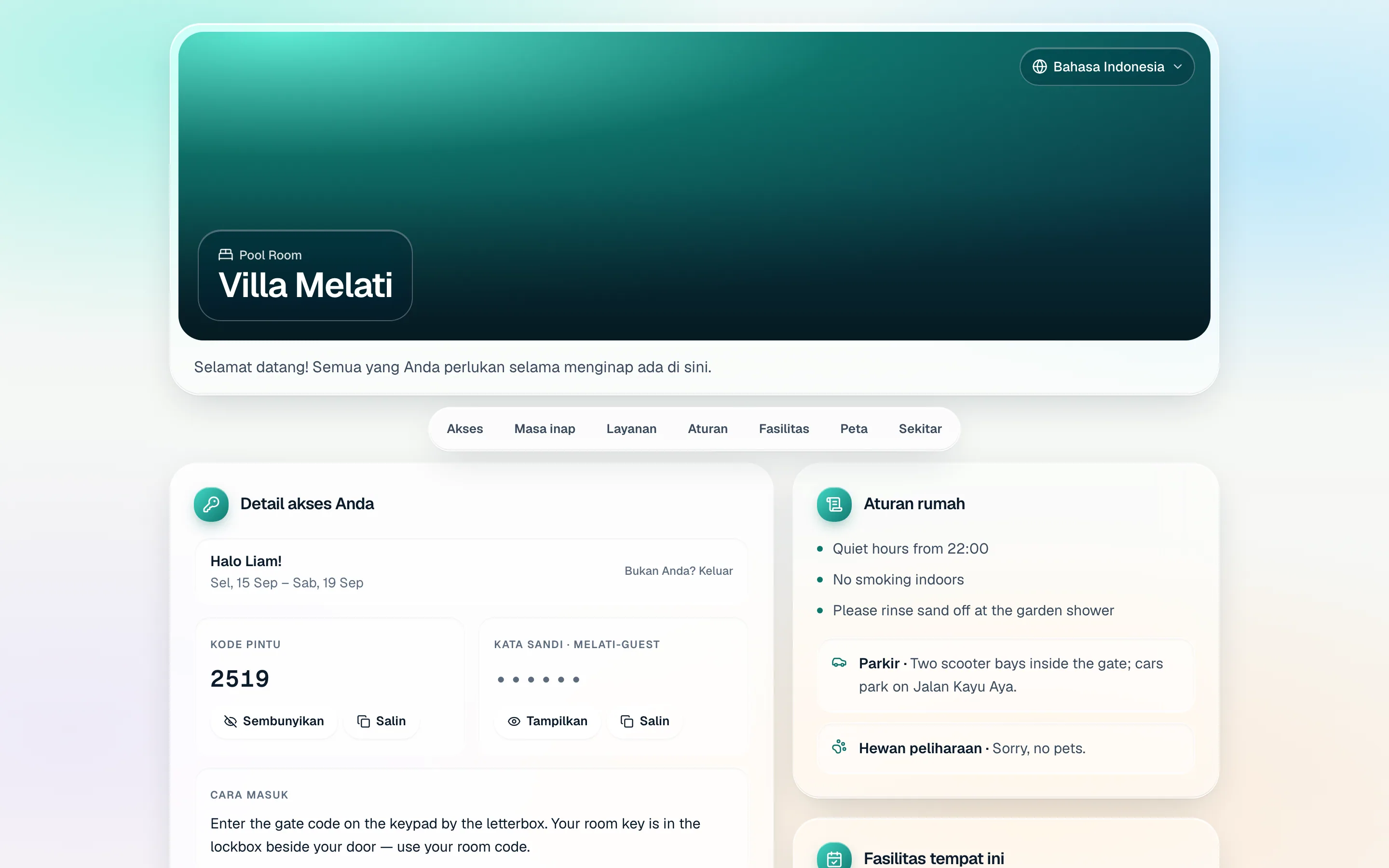Reveal the Wi-Fi password with Tampilkan
Image resolution: width=1389 pixels, height=868 pixels.
(x=547, y=721)
